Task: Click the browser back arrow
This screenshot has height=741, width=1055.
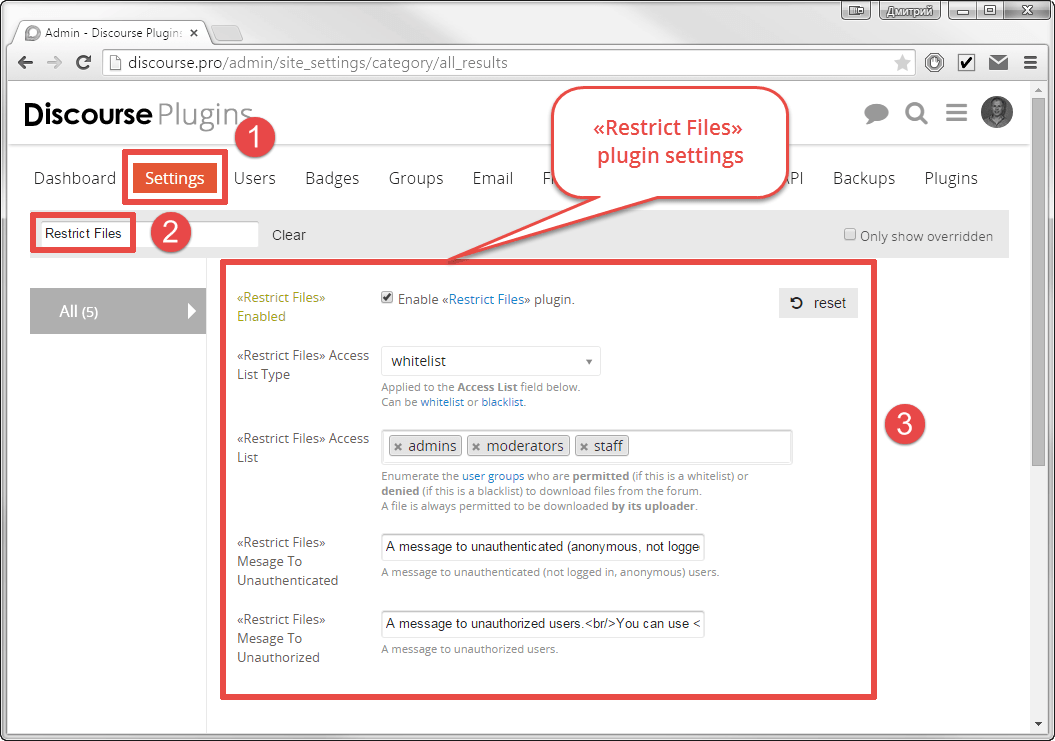Action: click(26, 63)
